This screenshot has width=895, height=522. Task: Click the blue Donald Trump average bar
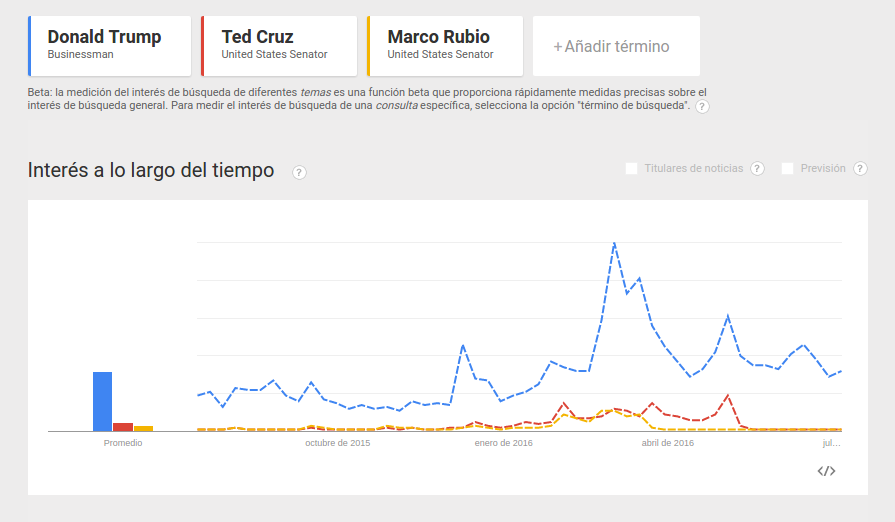tap(103, 402)
